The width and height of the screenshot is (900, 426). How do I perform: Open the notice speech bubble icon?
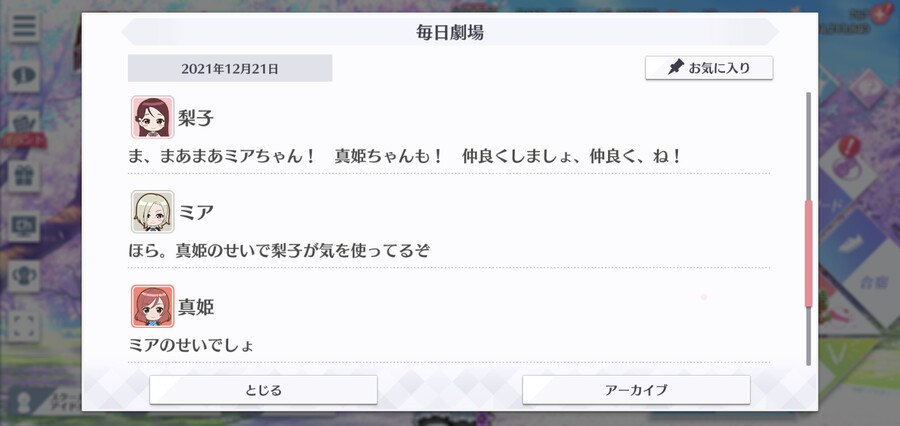coord(24,76)
